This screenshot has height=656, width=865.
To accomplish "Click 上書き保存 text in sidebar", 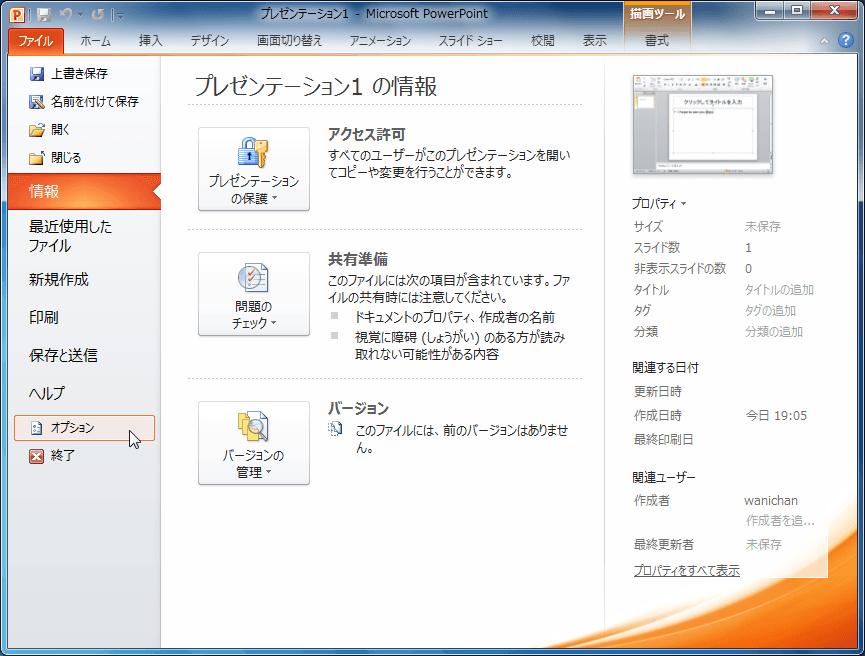I will [79, 74].
